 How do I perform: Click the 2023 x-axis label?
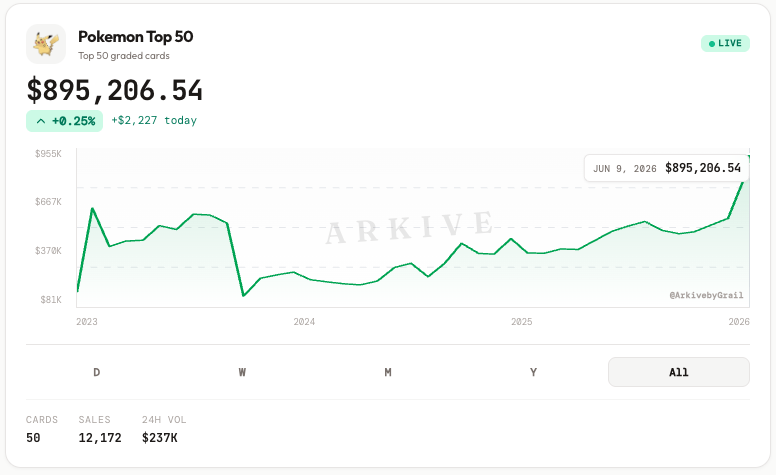click(87, 322)
